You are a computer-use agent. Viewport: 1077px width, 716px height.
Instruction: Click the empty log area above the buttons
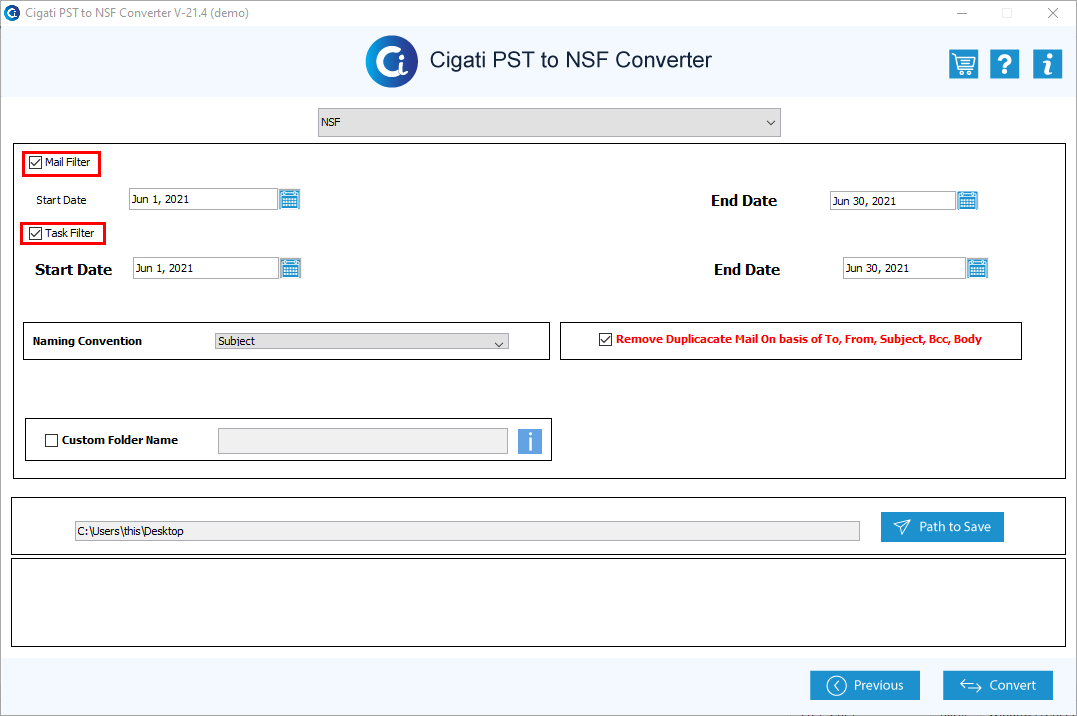click(x=538, y=603)
